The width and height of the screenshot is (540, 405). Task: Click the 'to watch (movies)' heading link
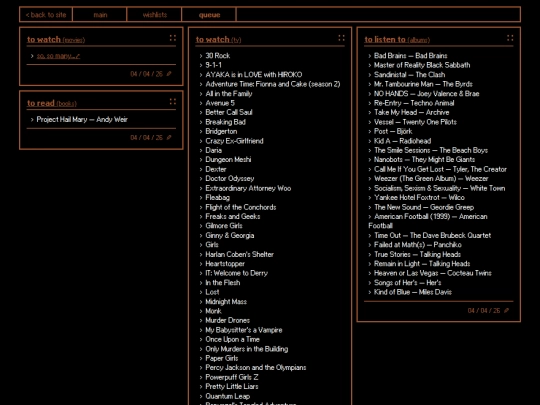tap(56, 40)
